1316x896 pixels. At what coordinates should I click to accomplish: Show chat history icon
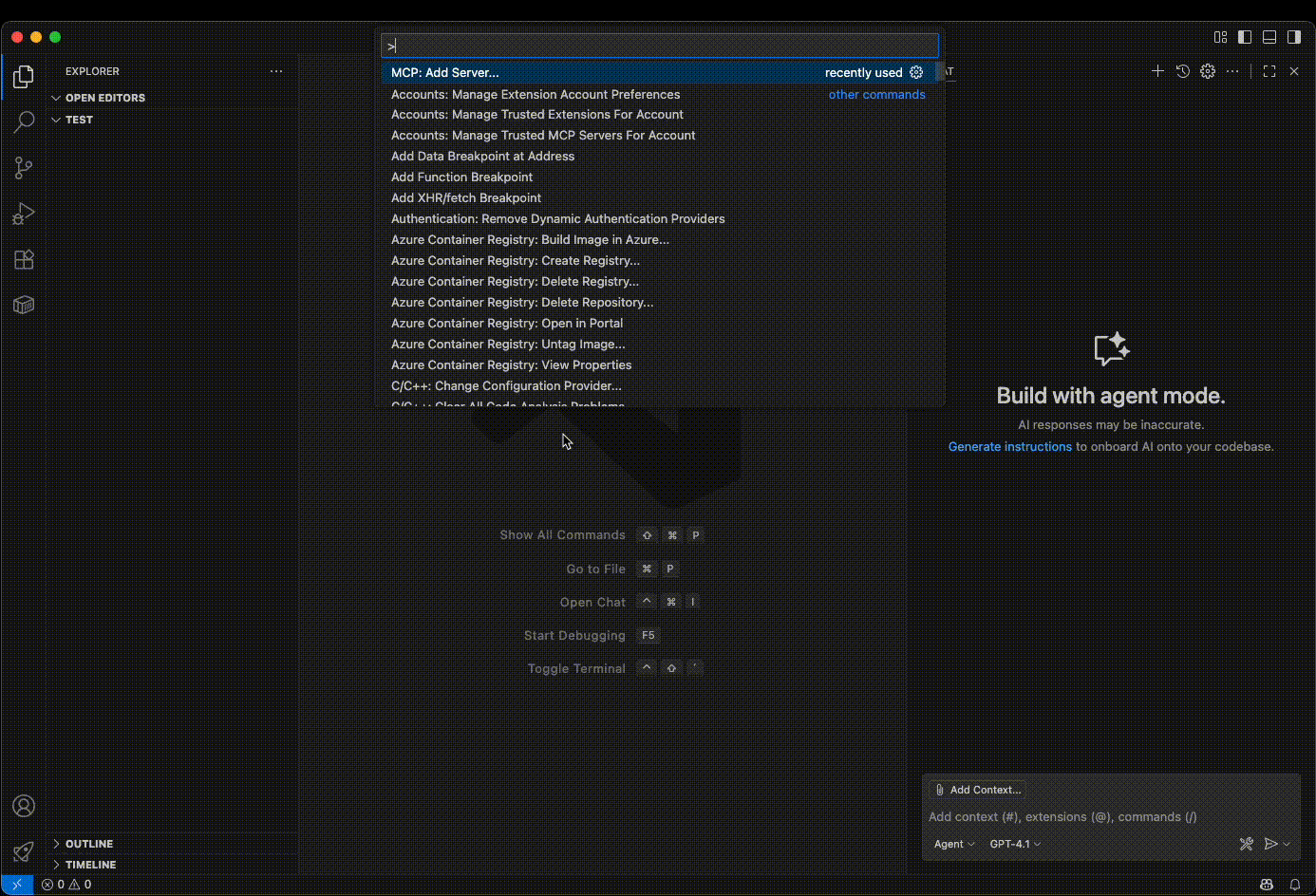coord(1182,71)
